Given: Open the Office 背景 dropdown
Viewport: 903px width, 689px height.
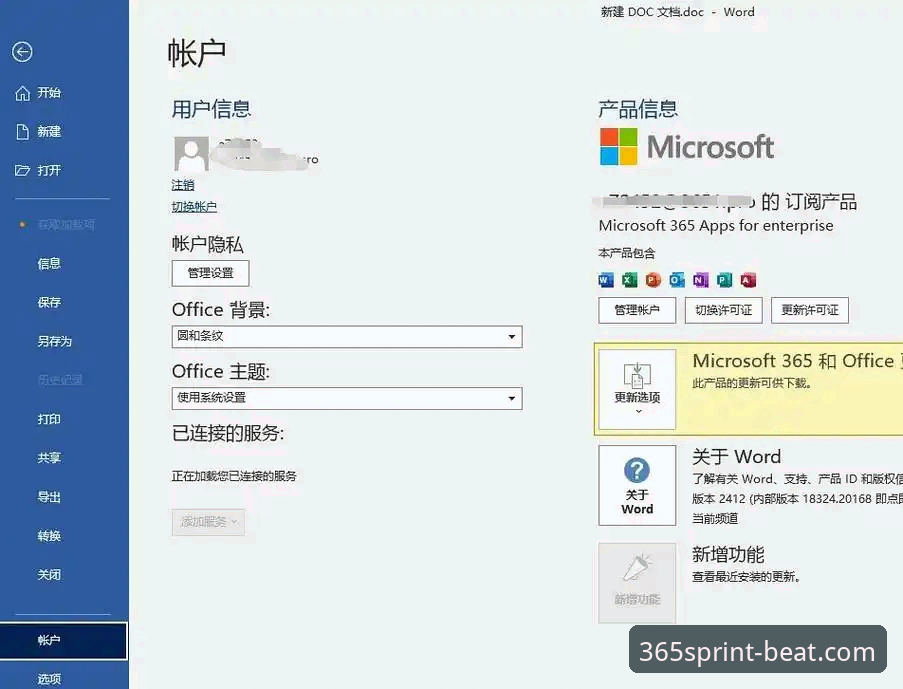Looking at the screenshot, I should pos(347,336).
